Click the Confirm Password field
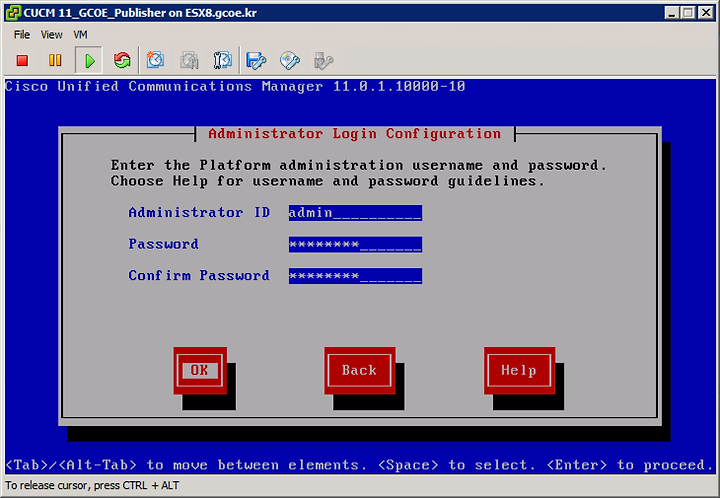The image size is (720, 498). [355, 276]
